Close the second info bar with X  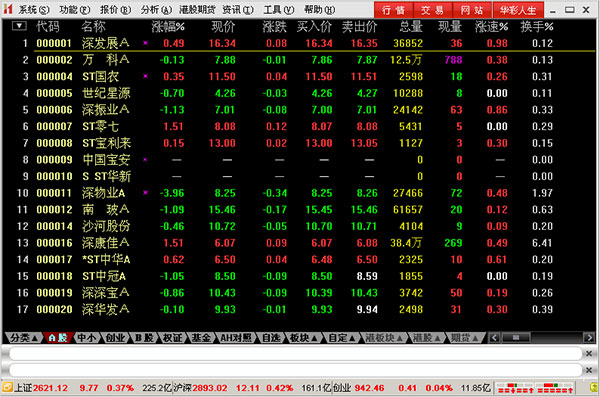click(589, 370)
